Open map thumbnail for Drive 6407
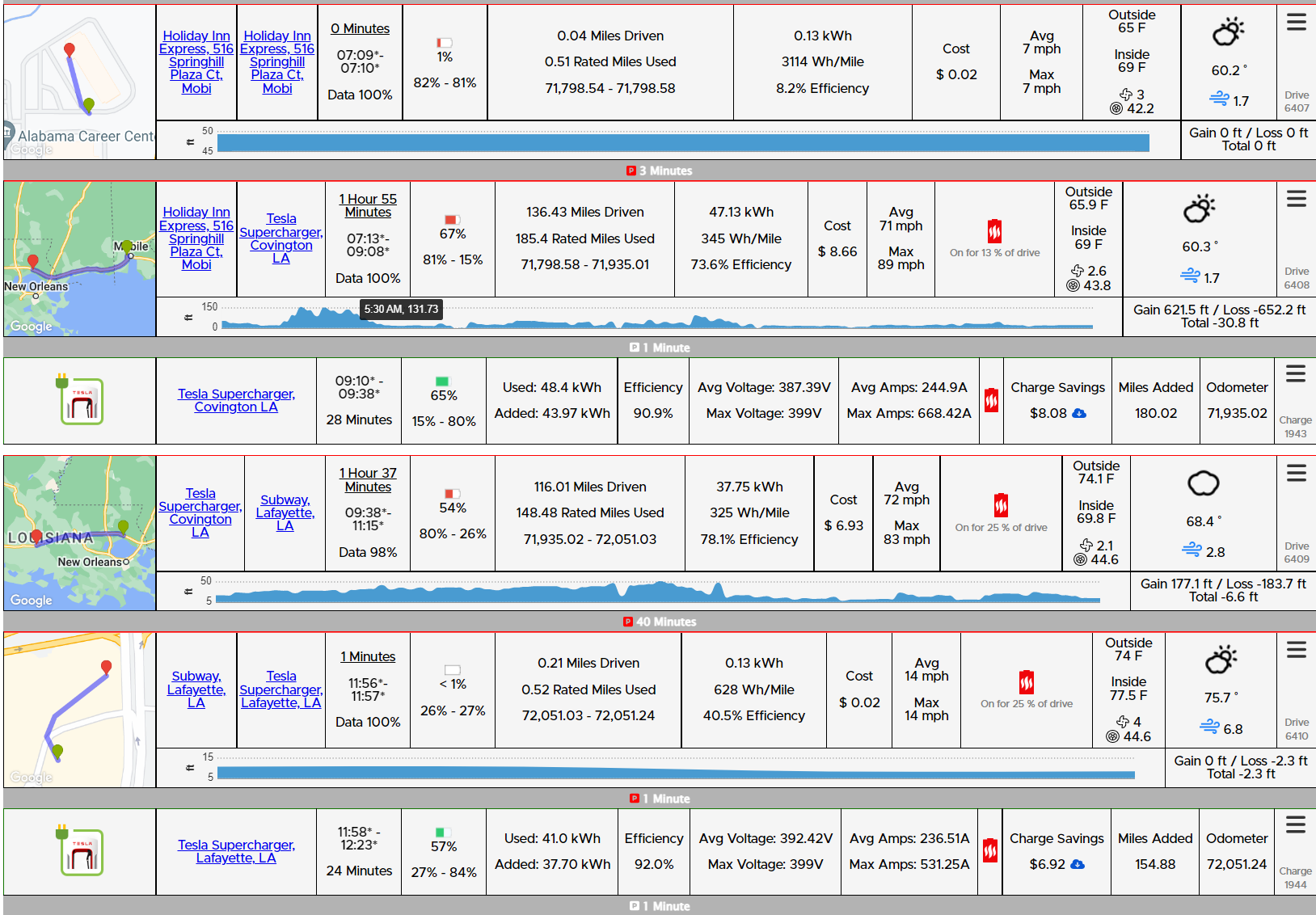 (79, 81)
